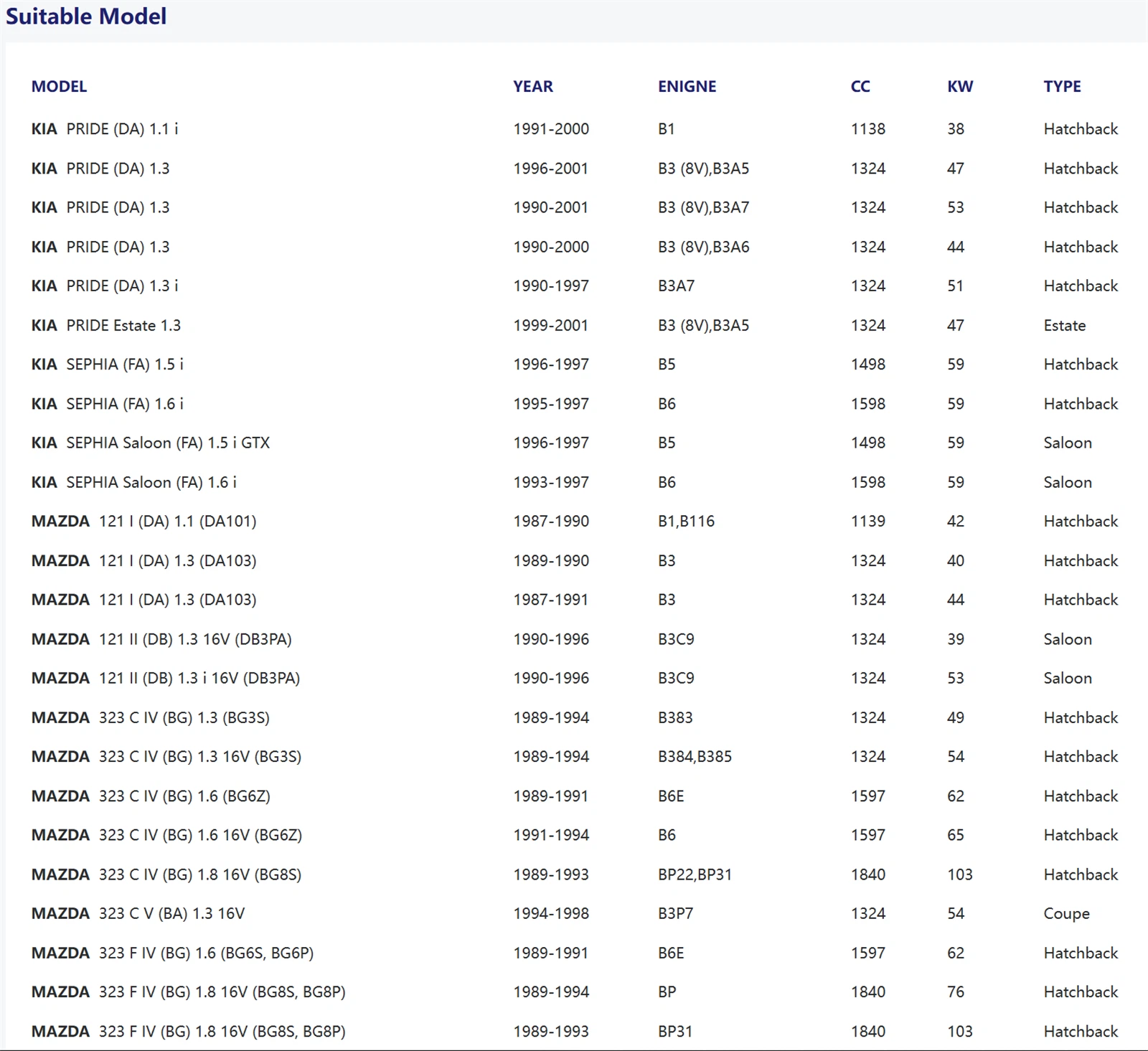Click the YEAR column header
Image resolution: width=1148 pixels, height=1051 pixels.
(x=533, y=86)
